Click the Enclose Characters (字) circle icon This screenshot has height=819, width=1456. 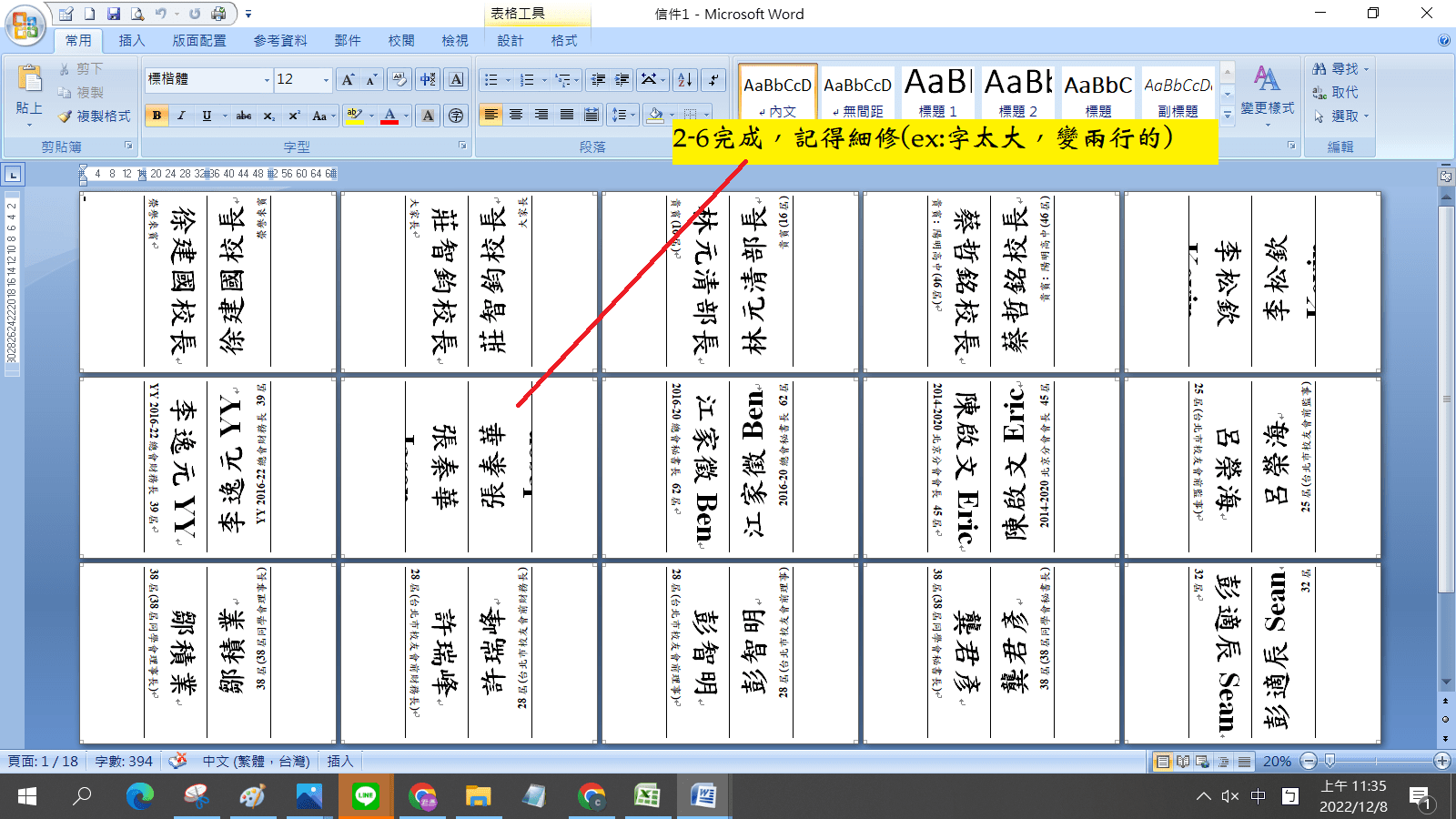[456, 116]
